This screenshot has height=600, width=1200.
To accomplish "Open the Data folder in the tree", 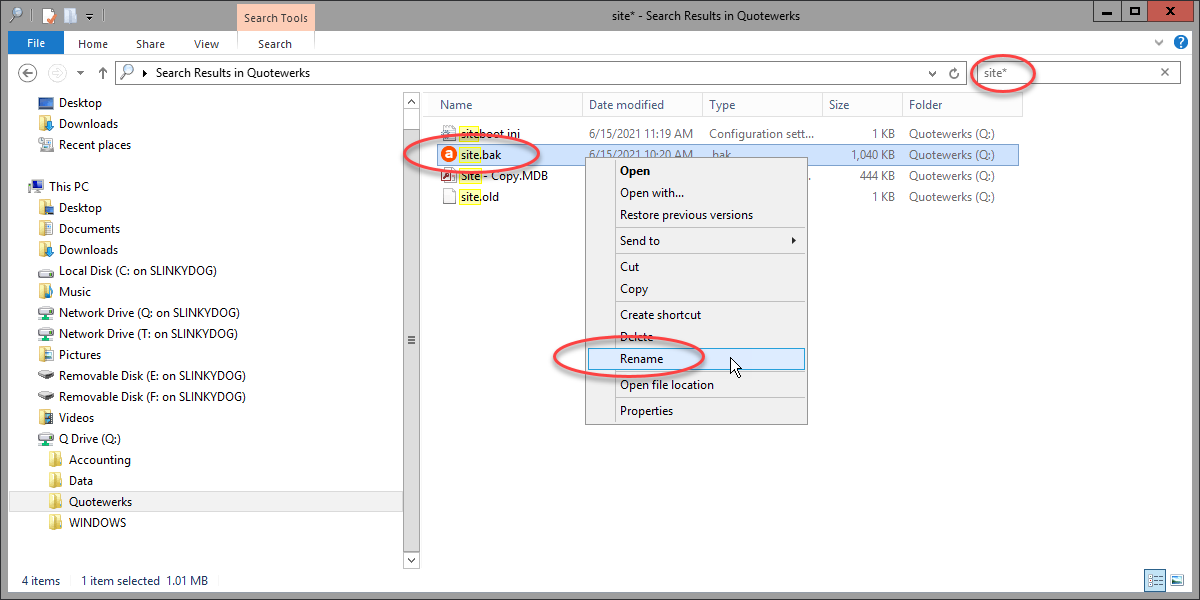I will [81, 481].
